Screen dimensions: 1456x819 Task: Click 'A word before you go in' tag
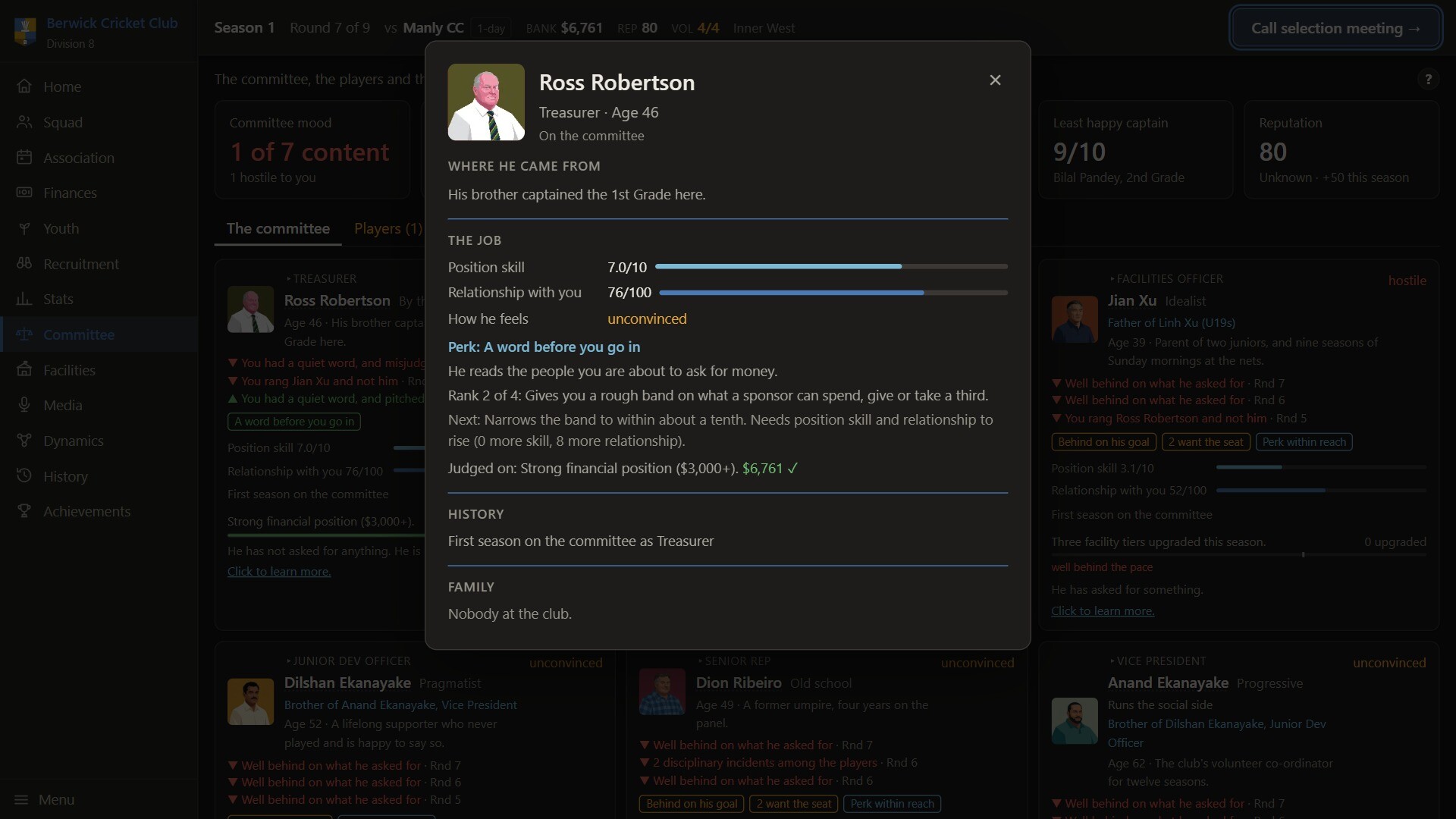293,422
